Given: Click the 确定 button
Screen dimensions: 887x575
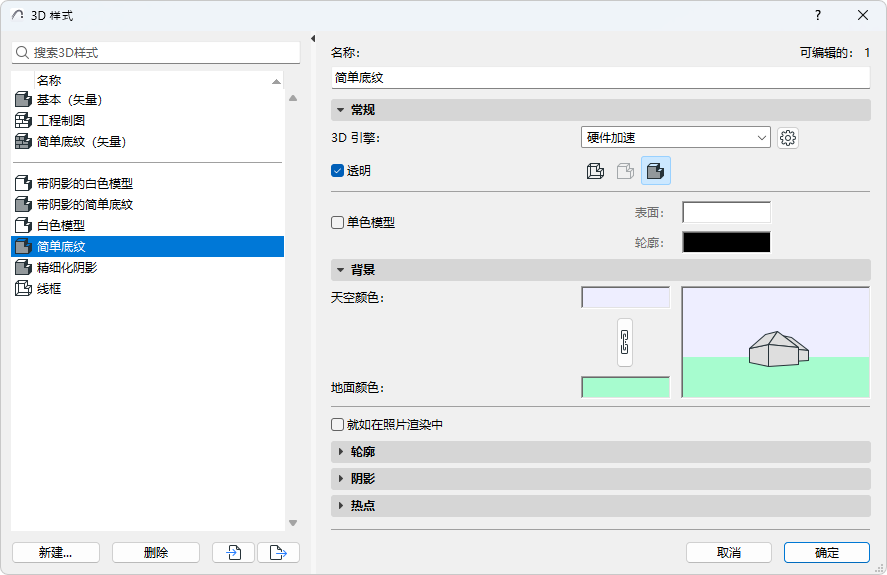Looking at the screenshot, I should tap(826, 552).
